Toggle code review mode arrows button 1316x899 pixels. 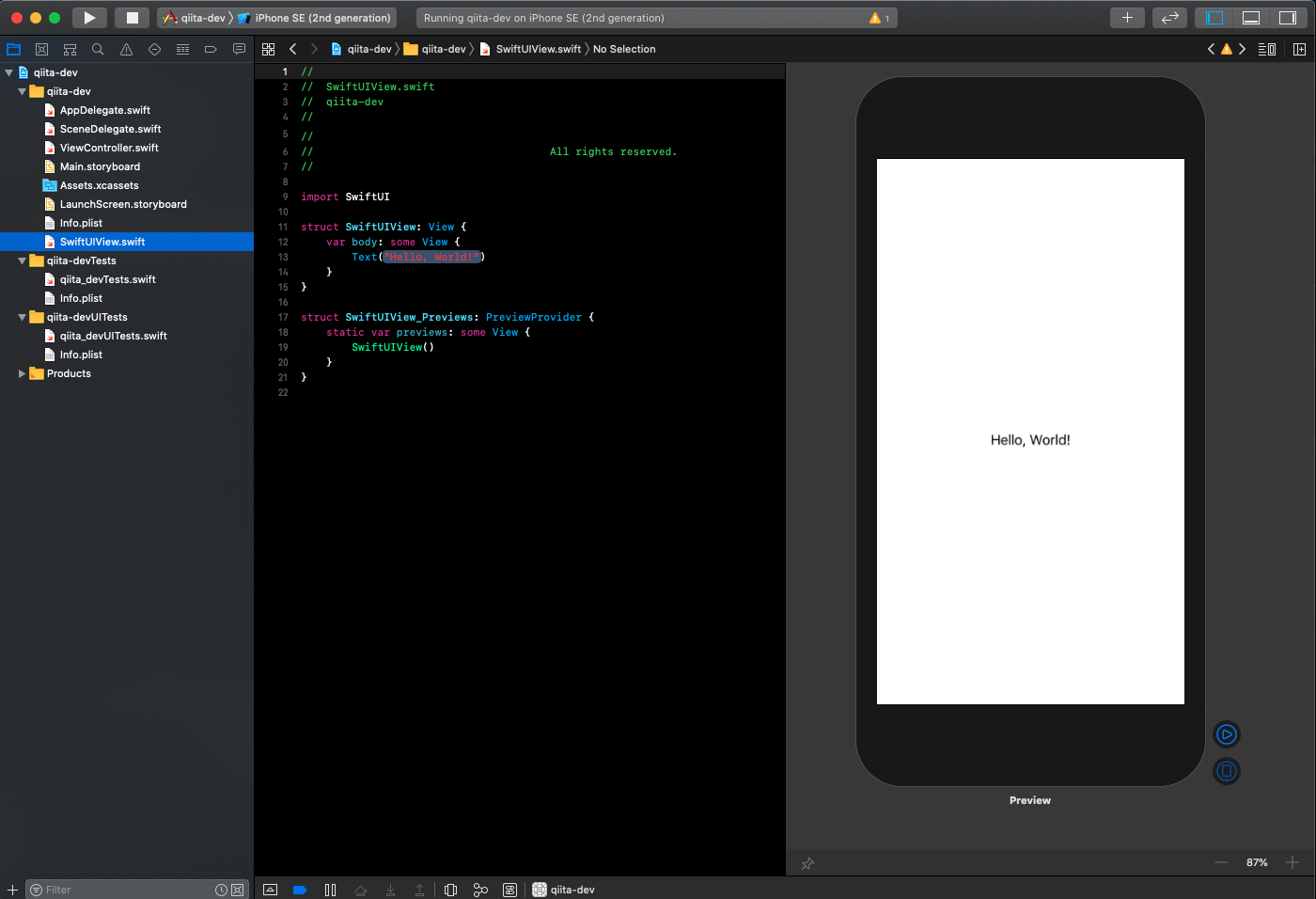click(x=1170, y=18)
